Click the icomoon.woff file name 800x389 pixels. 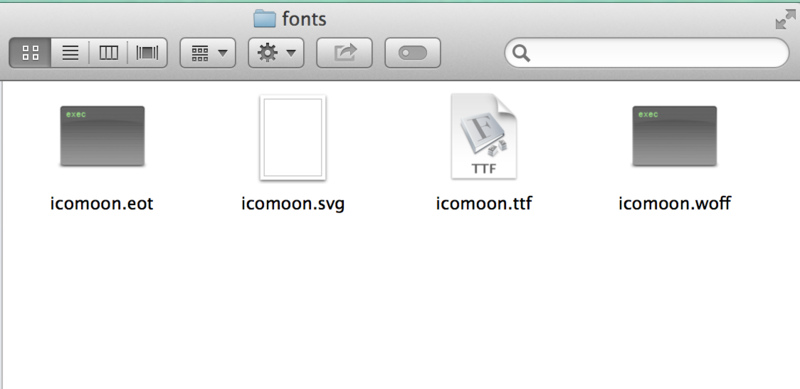tap(674, 203)
